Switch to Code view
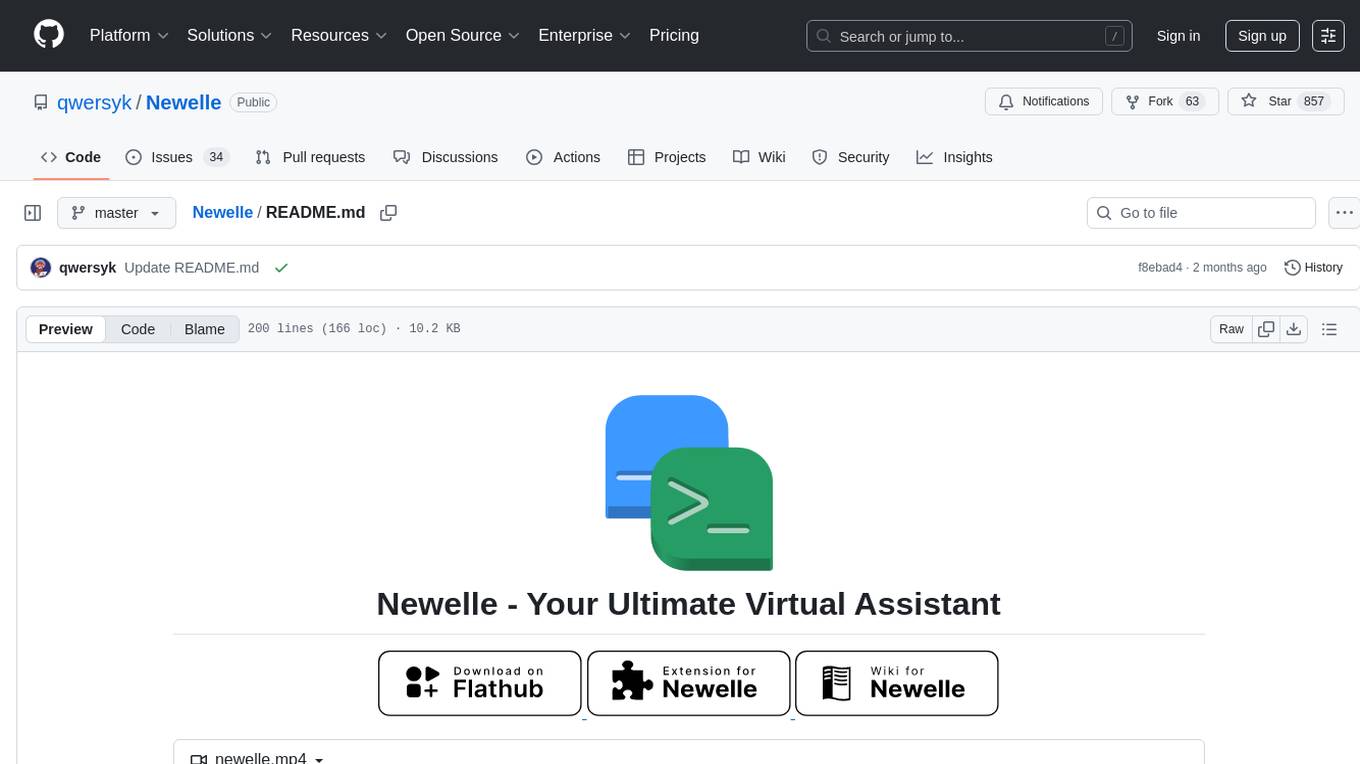Screen dimensions: 1360x764 (138, 329)
